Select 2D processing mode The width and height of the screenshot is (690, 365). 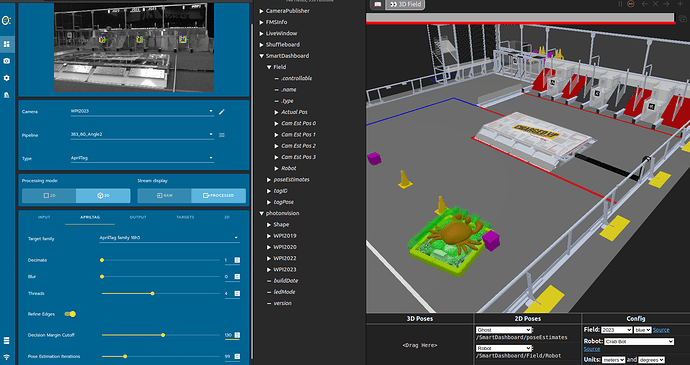49,195
